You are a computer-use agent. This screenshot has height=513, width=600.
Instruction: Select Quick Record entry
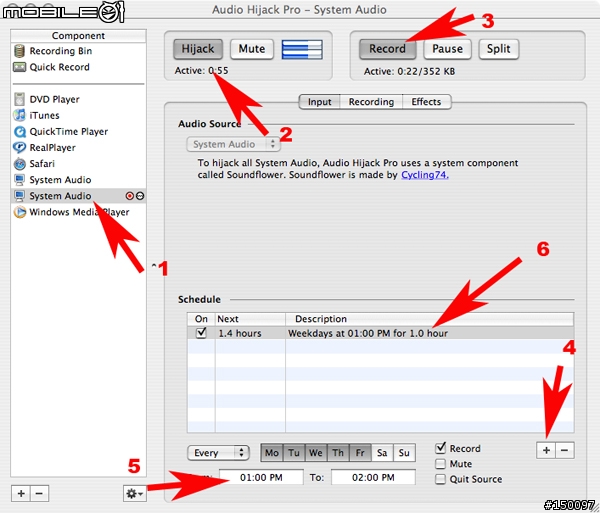point(78,67)
